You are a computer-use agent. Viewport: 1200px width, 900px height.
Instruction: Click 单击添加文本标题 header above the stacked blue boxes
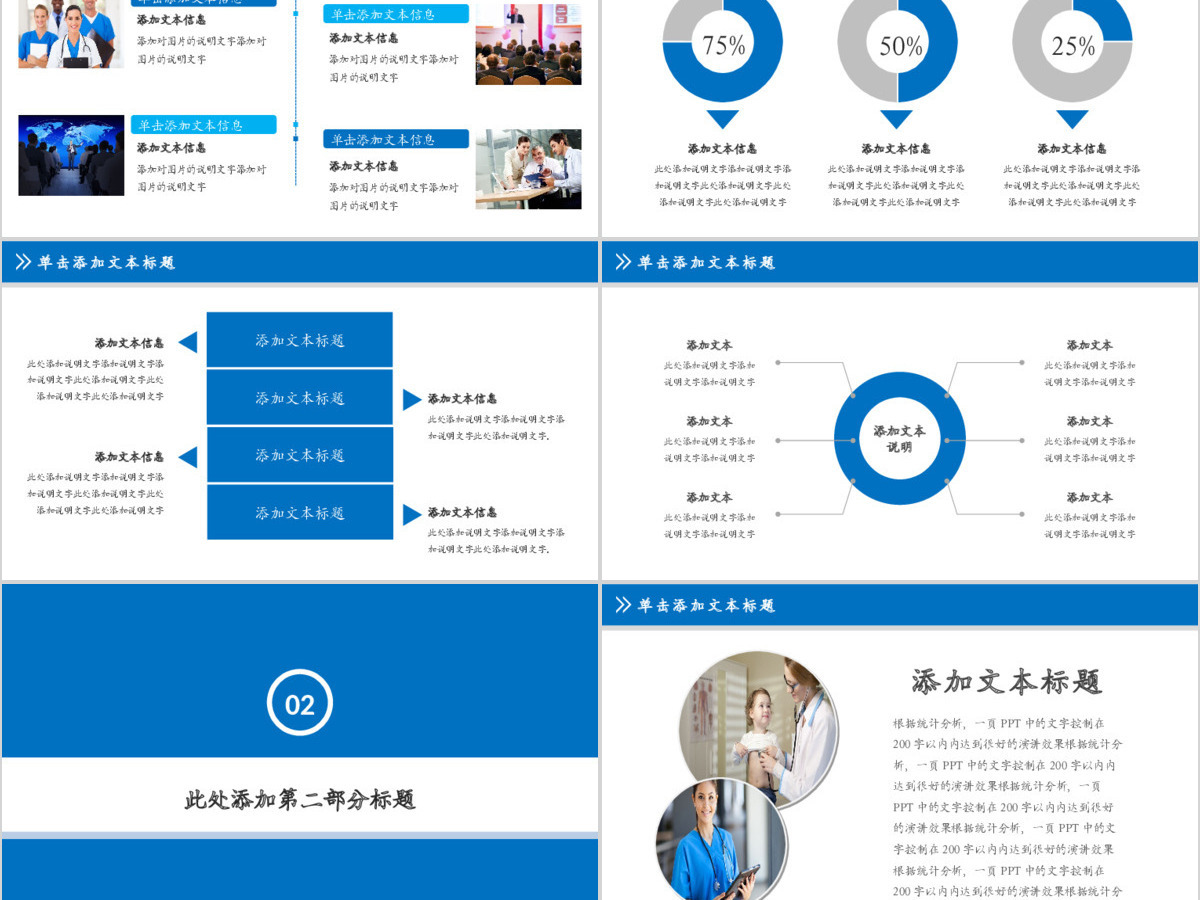[106, 263]
